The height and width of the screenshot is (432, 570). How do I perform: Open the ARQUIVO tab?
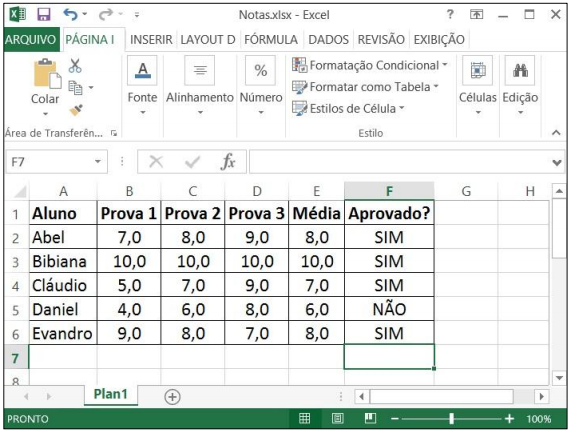pos(31,39)
